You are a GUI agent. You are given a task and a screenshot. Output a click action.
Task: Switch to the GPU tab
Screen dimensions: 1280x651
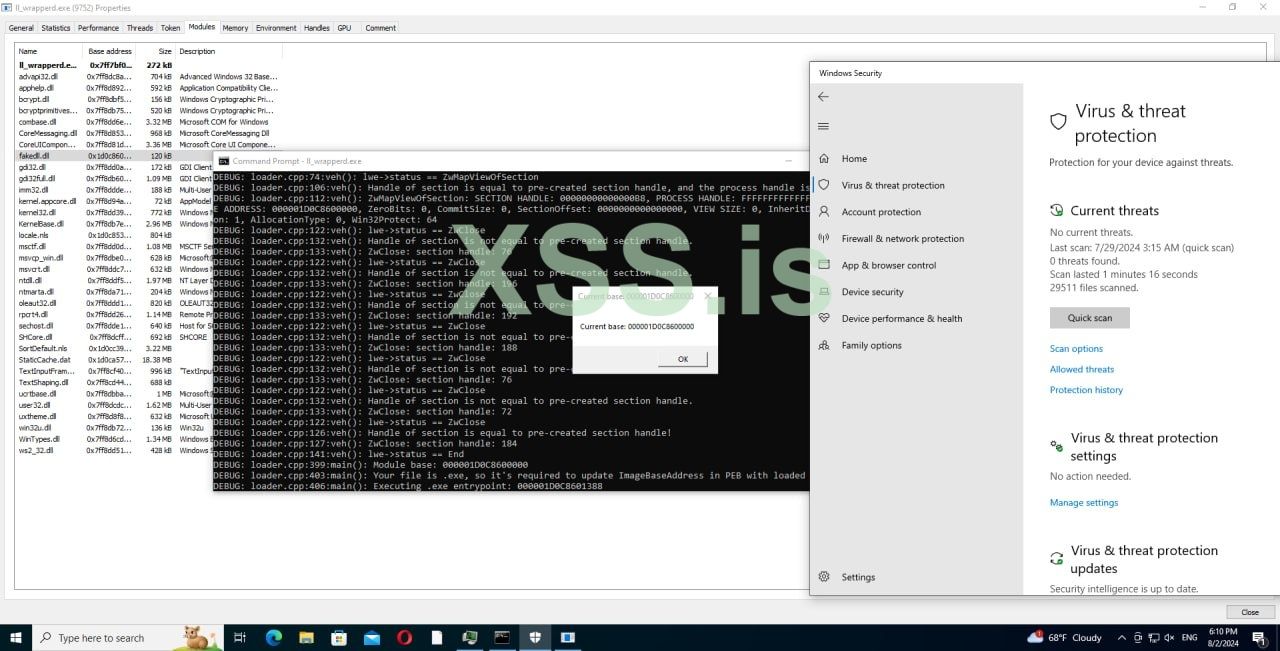[344, 28]
